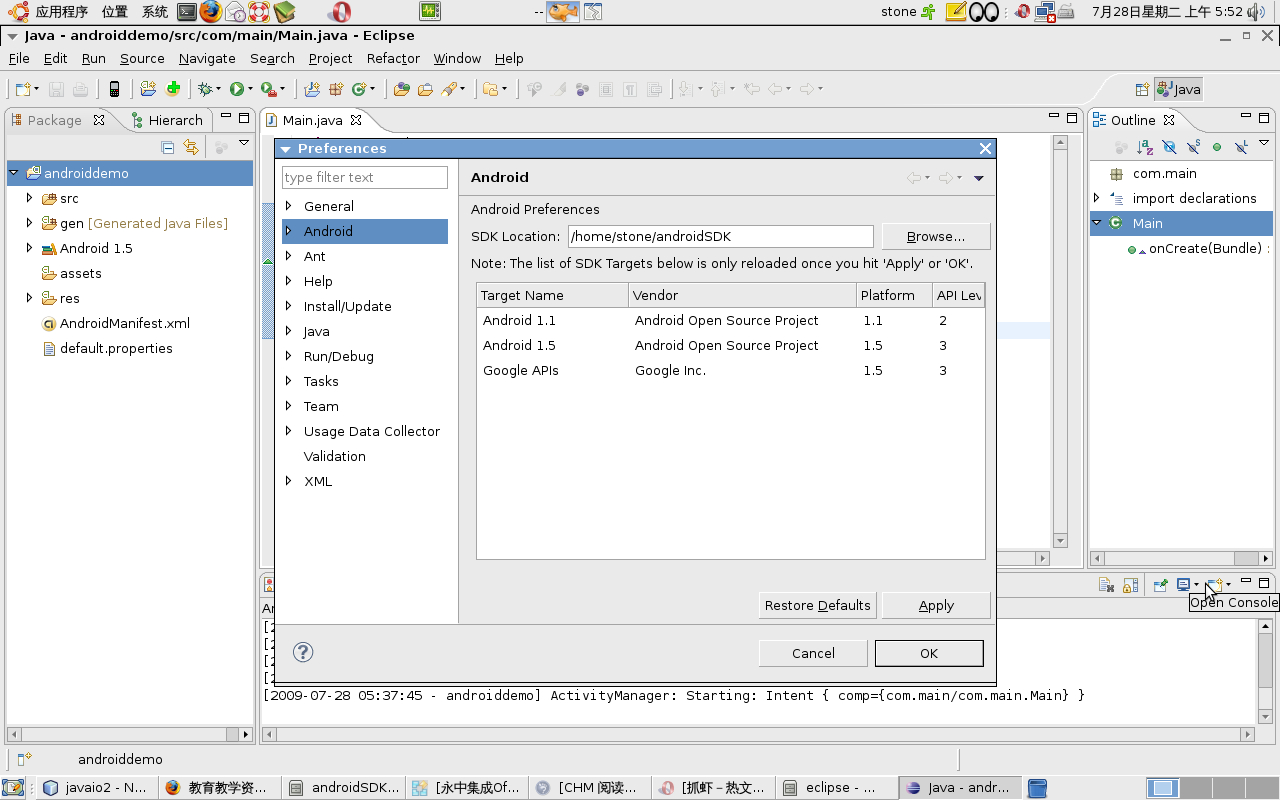Screen dimensions: 1280x800
Task: Click the green Run button icon
Action: pyautogui.click(x=237, y=89)
